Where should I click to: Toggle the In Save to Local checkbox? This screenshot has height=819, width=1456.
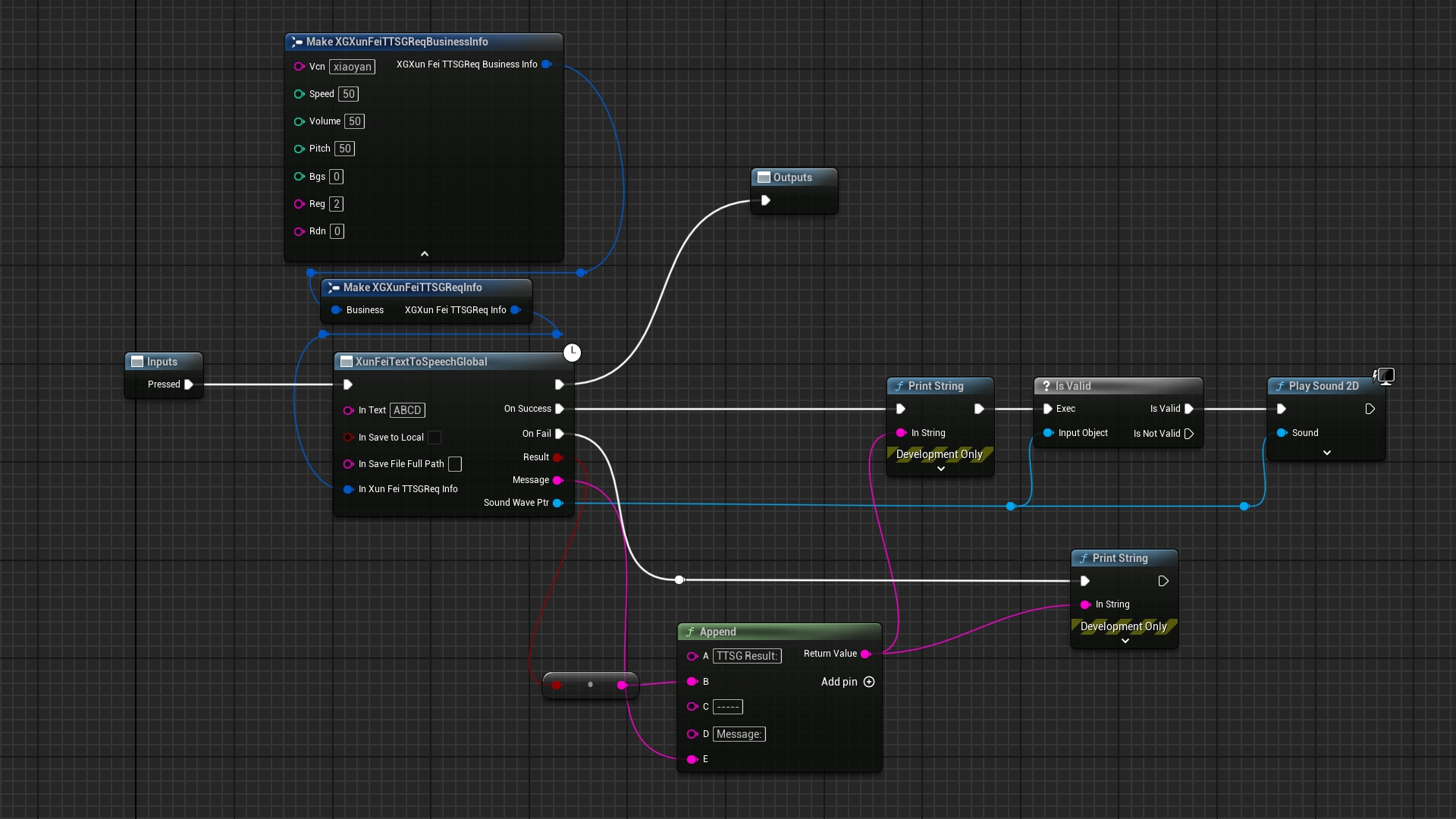[435, 438]
